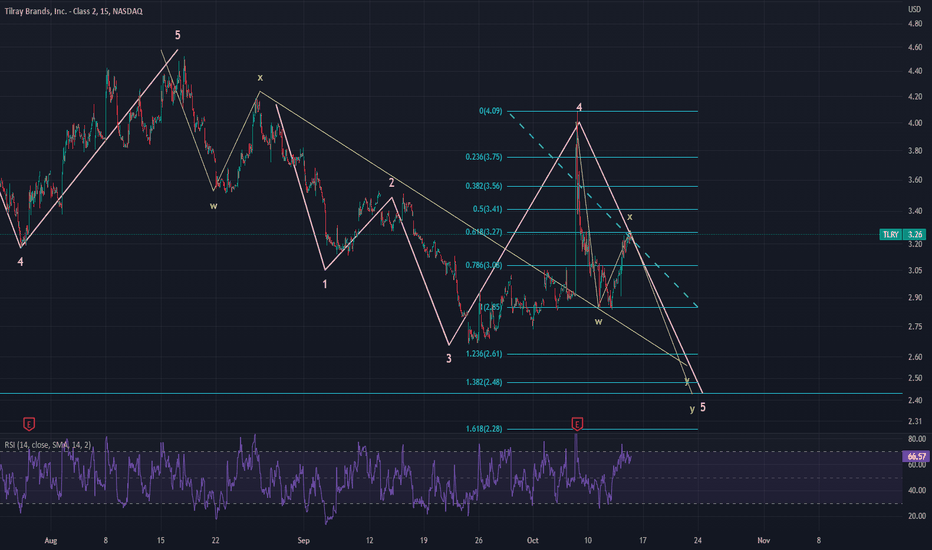Open the earnings marker below early August
This screenshot has height=550, width=932.
pyautogui.click(x=29, y=424)
